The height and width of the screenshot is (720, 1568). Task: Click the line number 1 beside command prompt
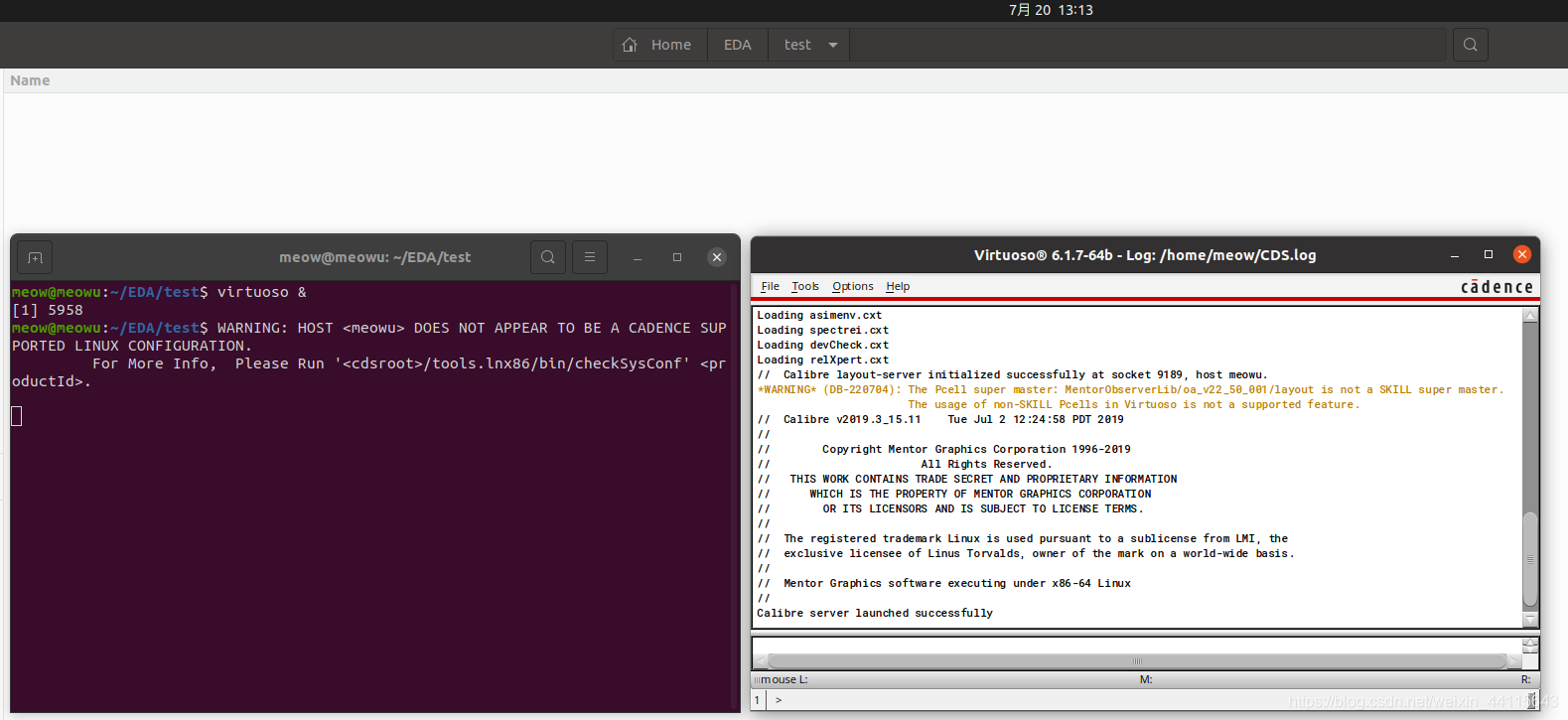point(757,700)
